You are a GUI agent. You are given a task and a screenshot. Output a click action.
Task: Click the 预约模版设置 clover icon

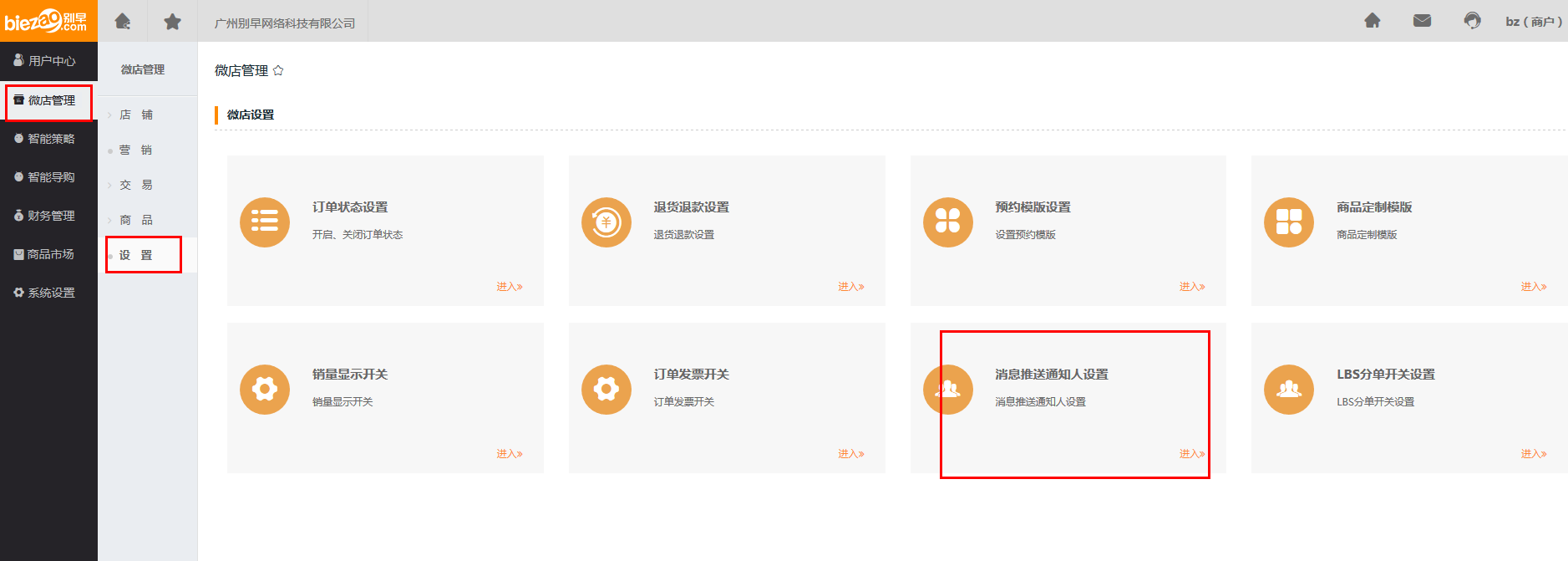tap(947, 222)
